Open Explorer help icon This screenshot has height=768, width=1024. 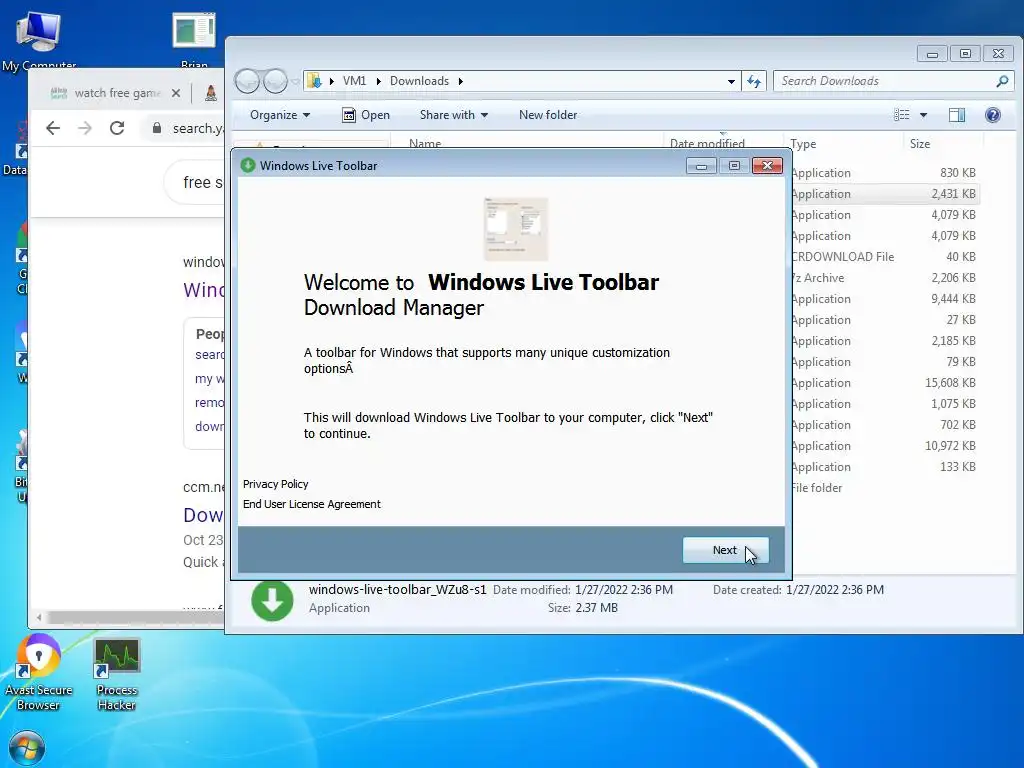coord(993,115)
